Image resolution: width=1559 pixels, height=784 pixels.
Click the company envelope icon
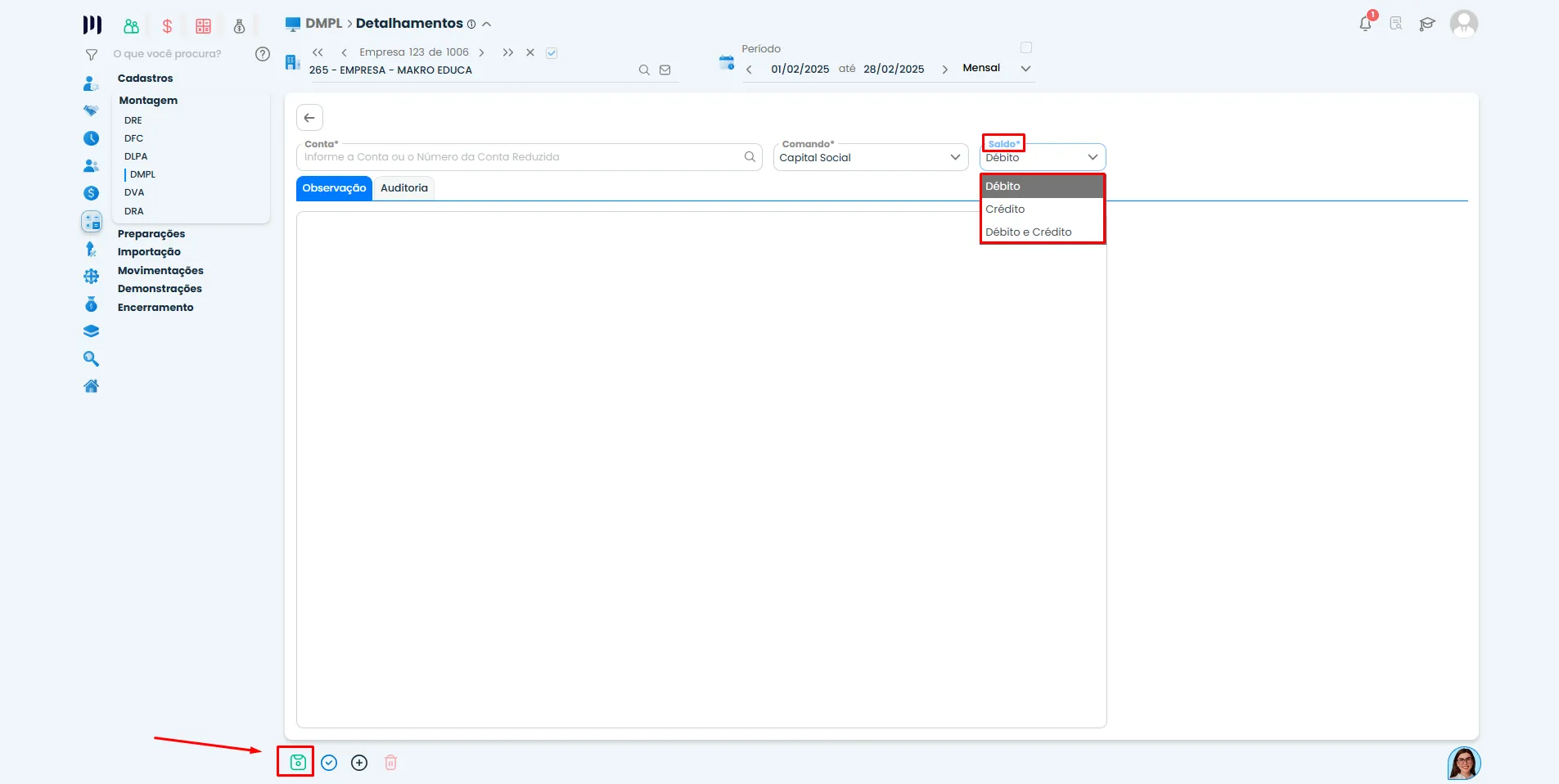(665, 70)
